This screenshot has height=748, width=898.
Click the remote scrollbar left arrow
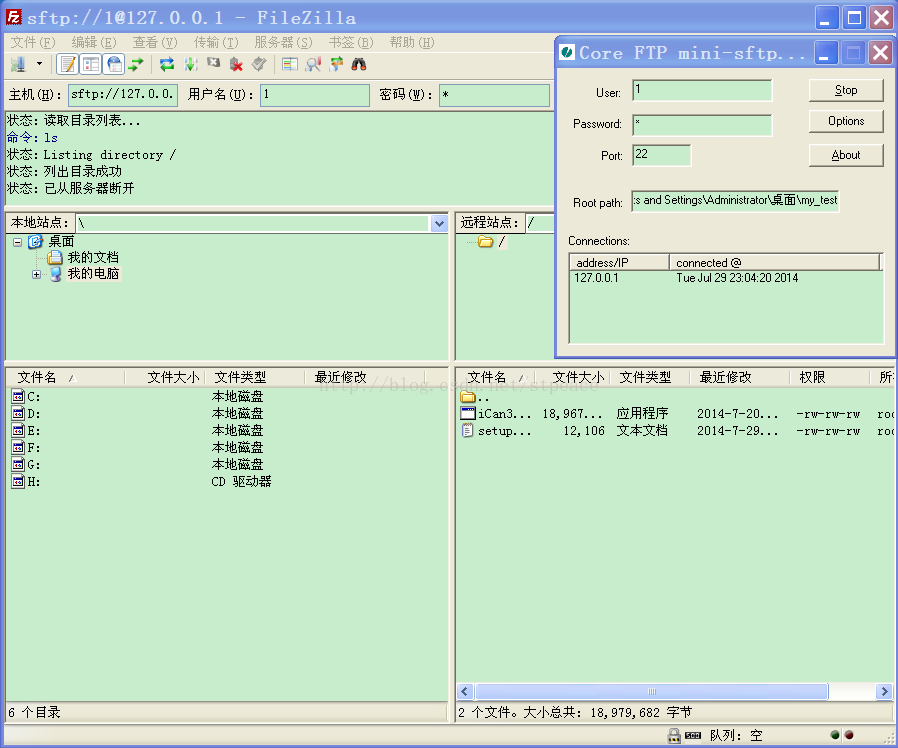click(x=464, y=691)
